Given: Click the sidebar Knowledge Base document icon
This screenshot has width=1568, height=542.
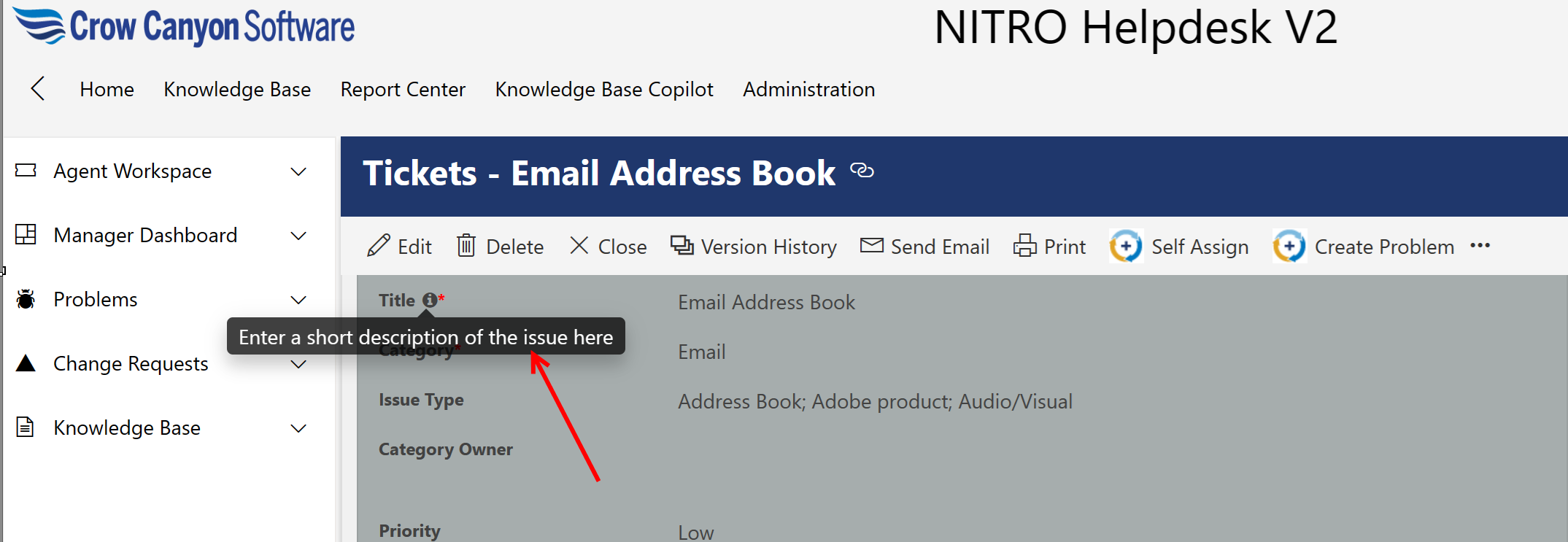Looking at the screenshot, I should pyautogui.click(x=26, y=427).
